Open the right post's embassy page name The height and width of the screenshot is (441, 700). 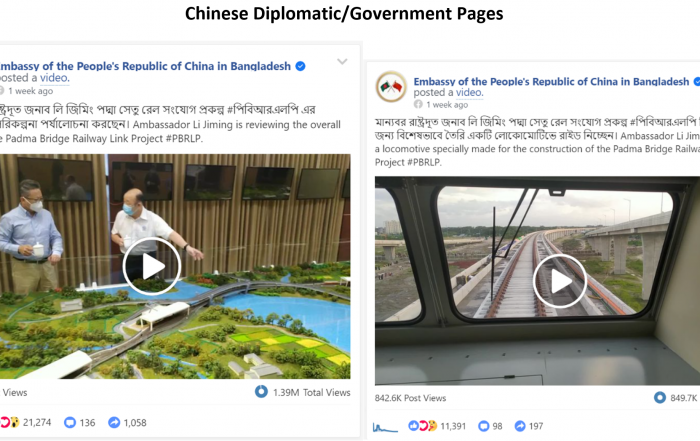click(551, 81)
